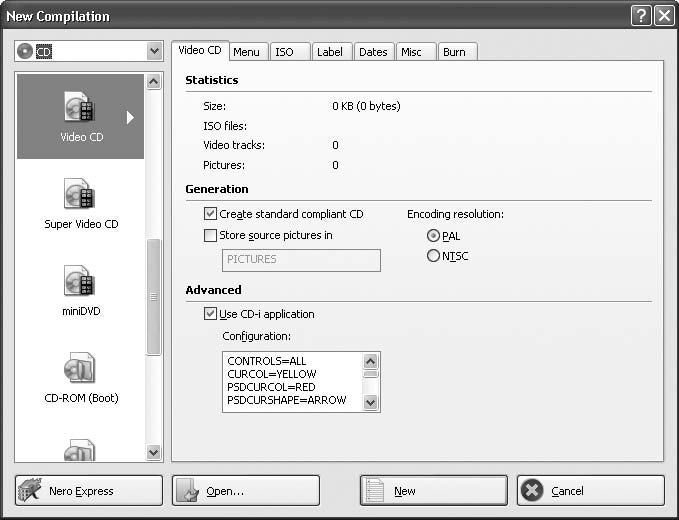Click the help question mark icon

pos(641,15)
